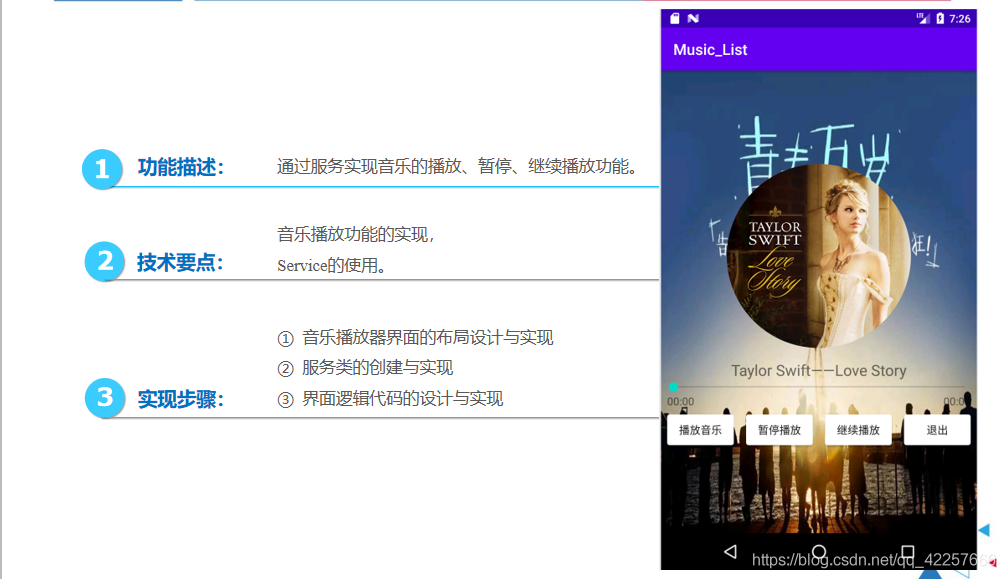Tap the 继续播放 resume button
1006x579 pixels.
[x=858, y=430]
